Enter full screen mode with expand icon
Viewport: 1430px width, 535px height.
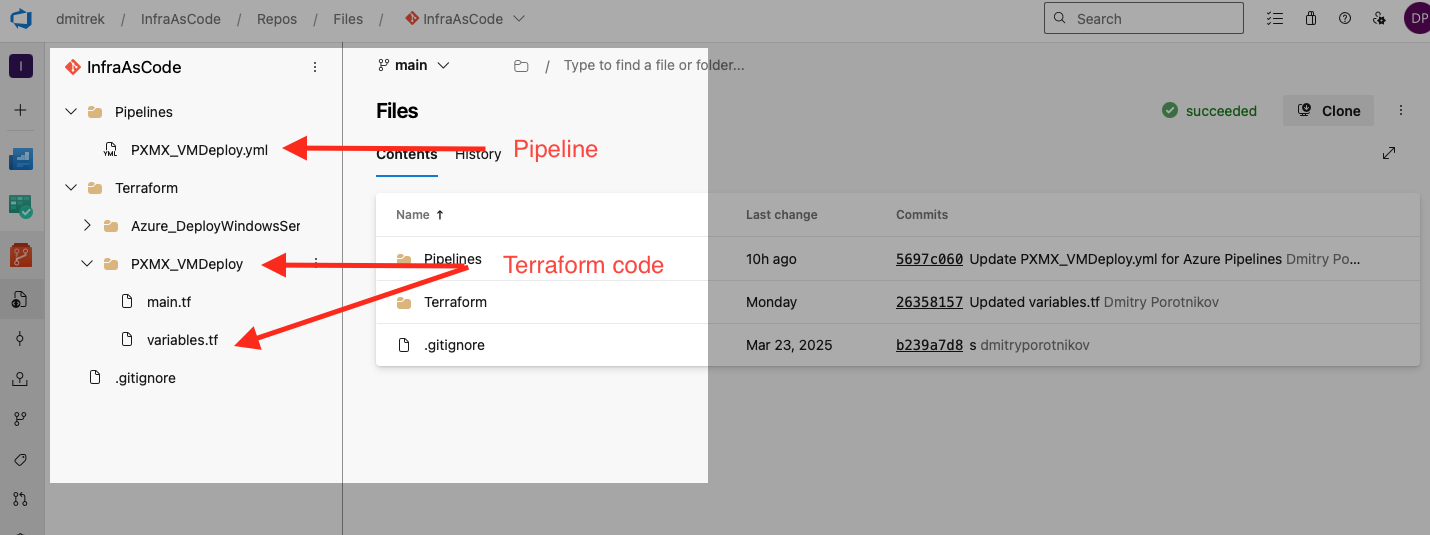[x=1388, y=153]
